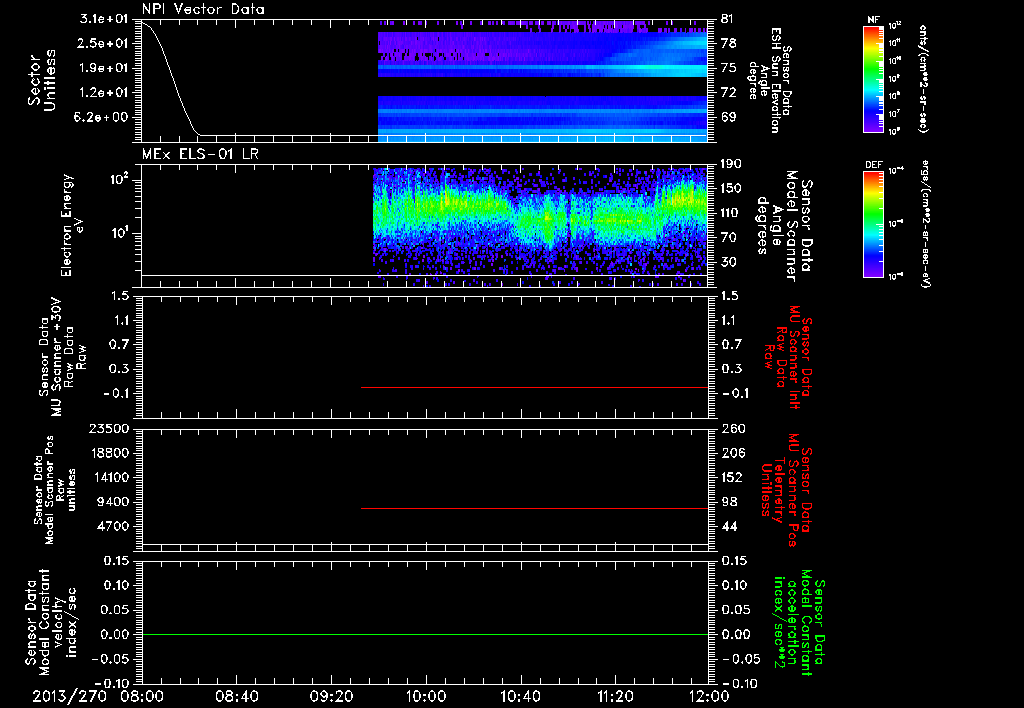Click the 12:00 end time label

coord(709,696)
